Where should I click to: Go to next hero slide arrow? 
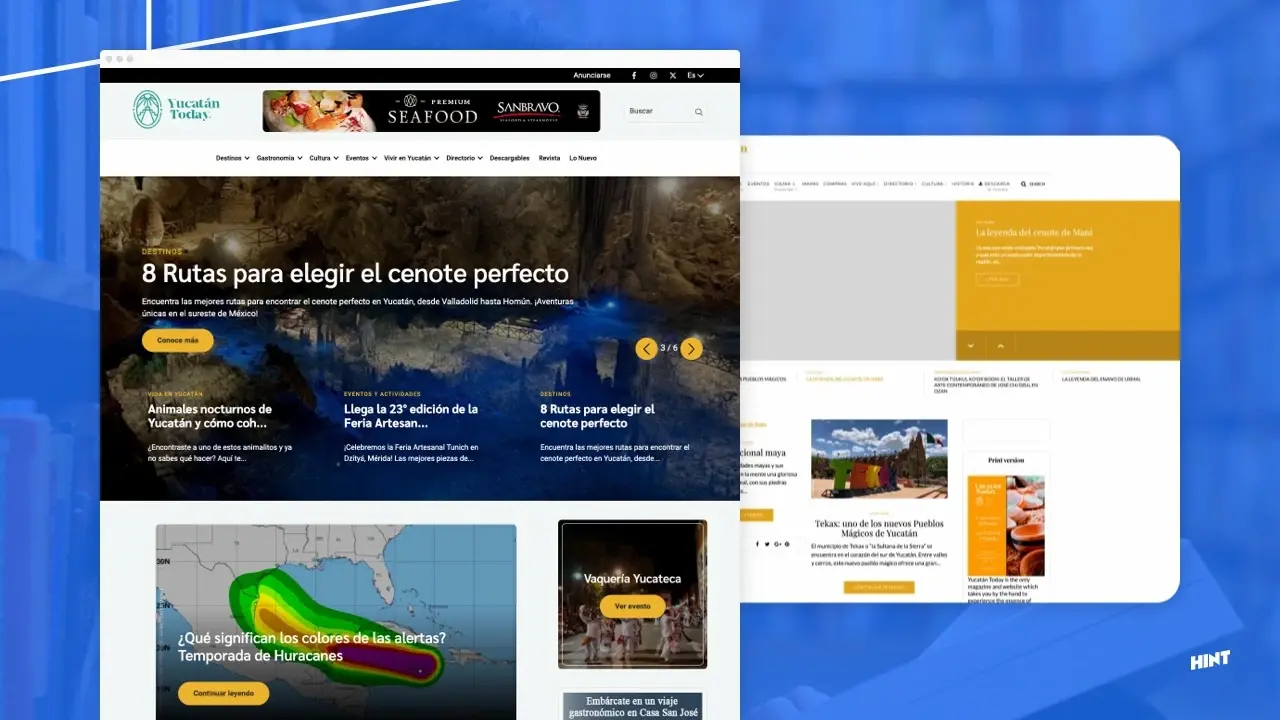[x=691, y=348]
